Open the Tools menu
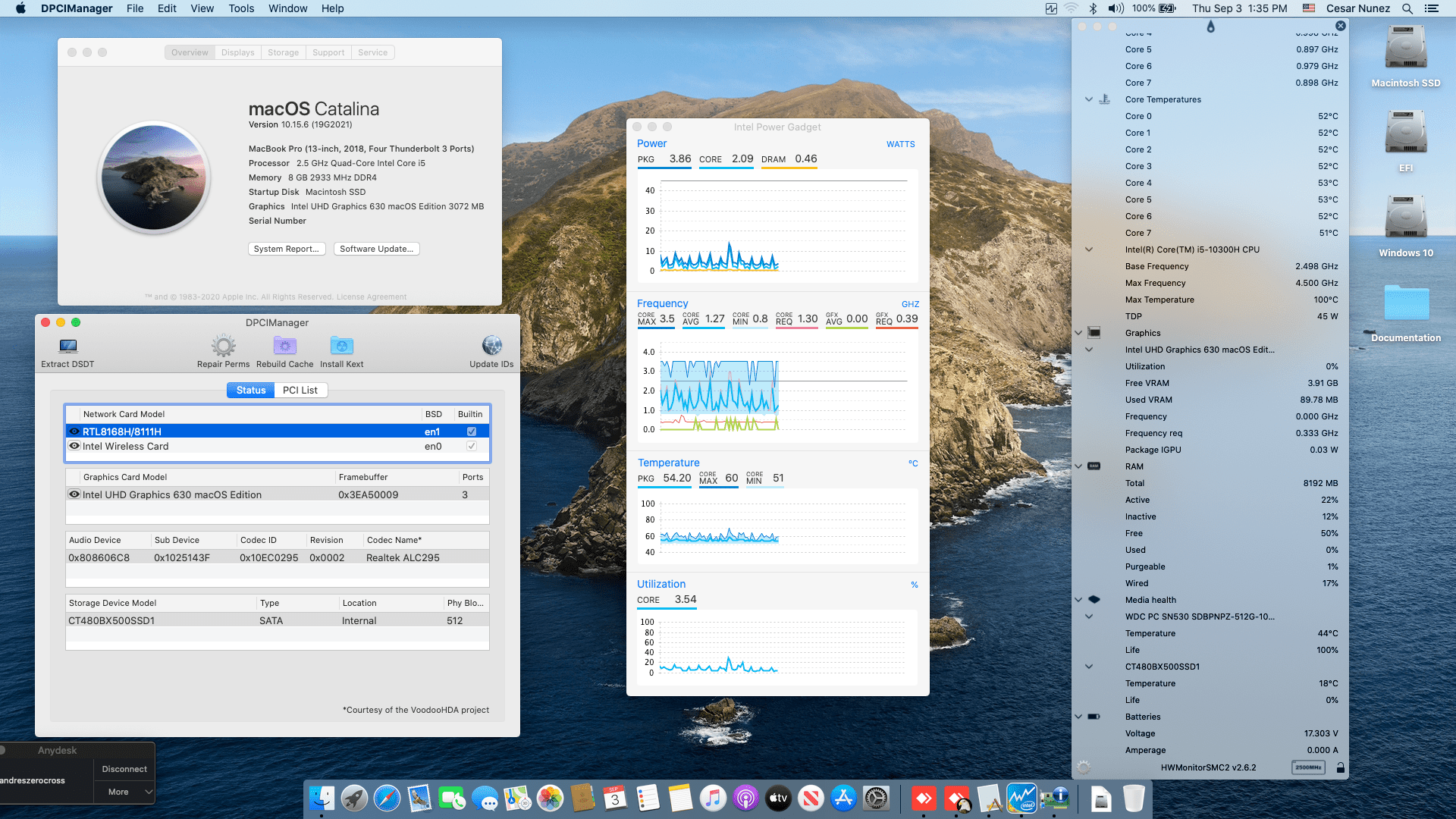The height and width of the screenshot is (819, 1456). (241, 8)
